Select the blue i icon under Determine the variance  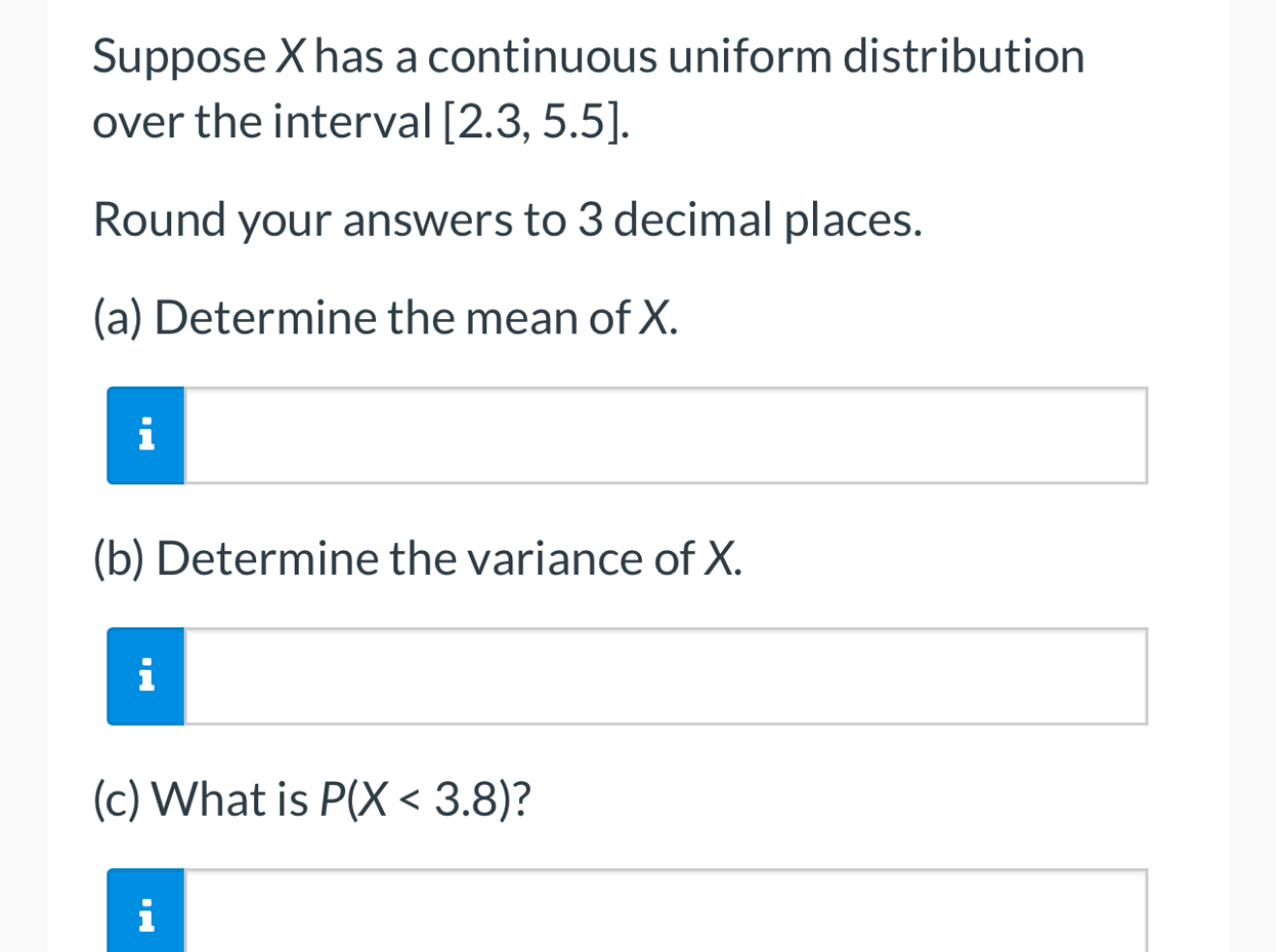[145, 675]
